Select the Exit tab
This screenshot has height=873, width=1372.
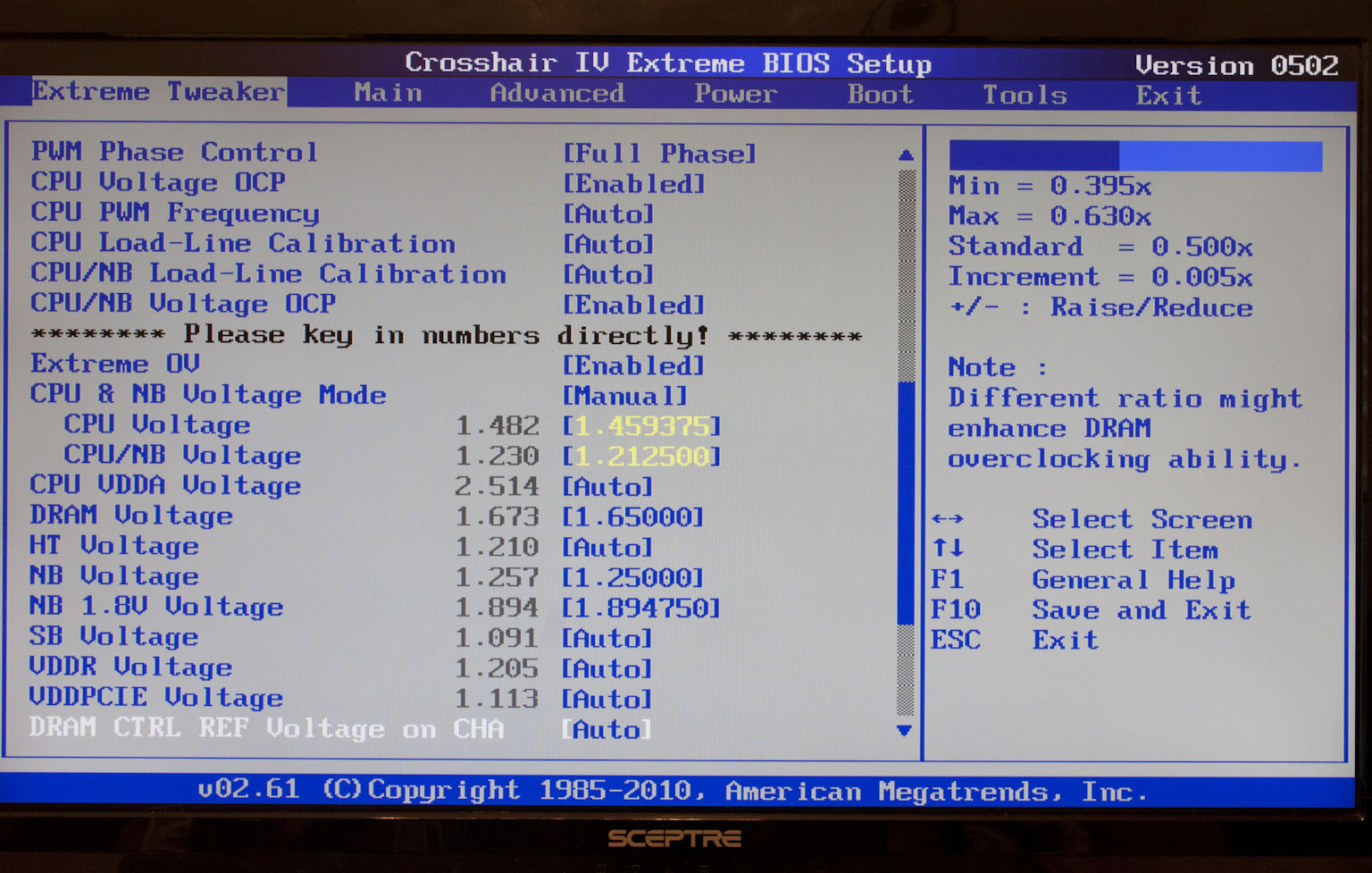pos(1168,96)
